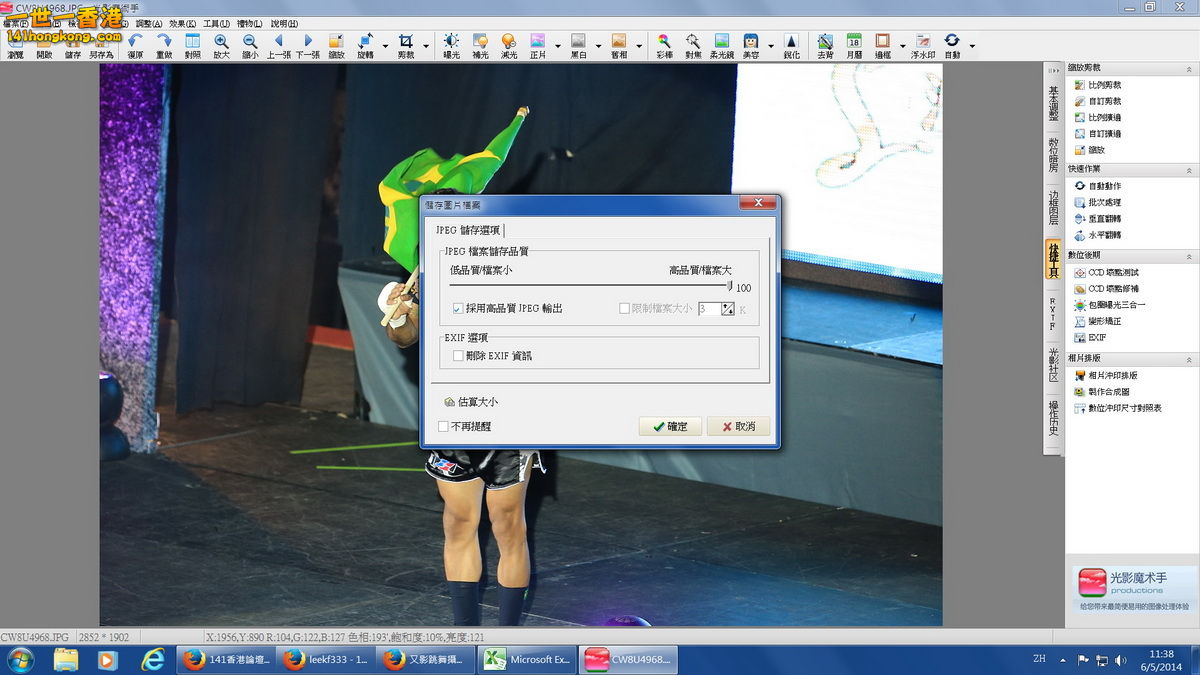
Task: Open the 調整(A) menu
Action: click(x=148, y=23)
